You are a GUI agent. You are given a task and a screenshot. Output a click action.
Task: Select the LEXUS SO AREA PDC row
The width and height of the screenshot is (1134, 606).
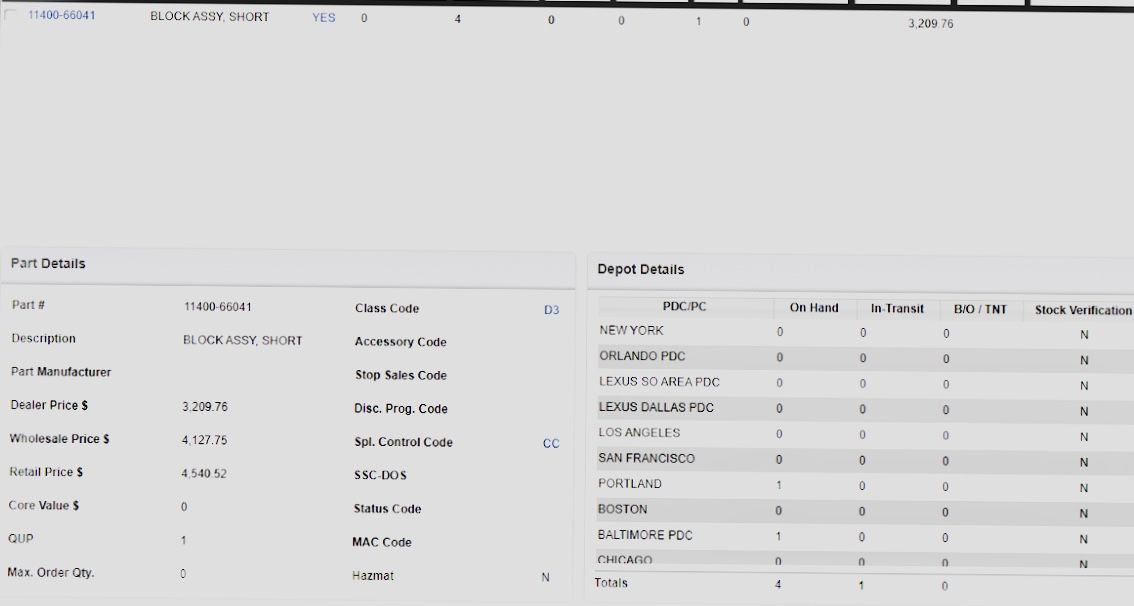pyautogui.click(x=865, y=383)
